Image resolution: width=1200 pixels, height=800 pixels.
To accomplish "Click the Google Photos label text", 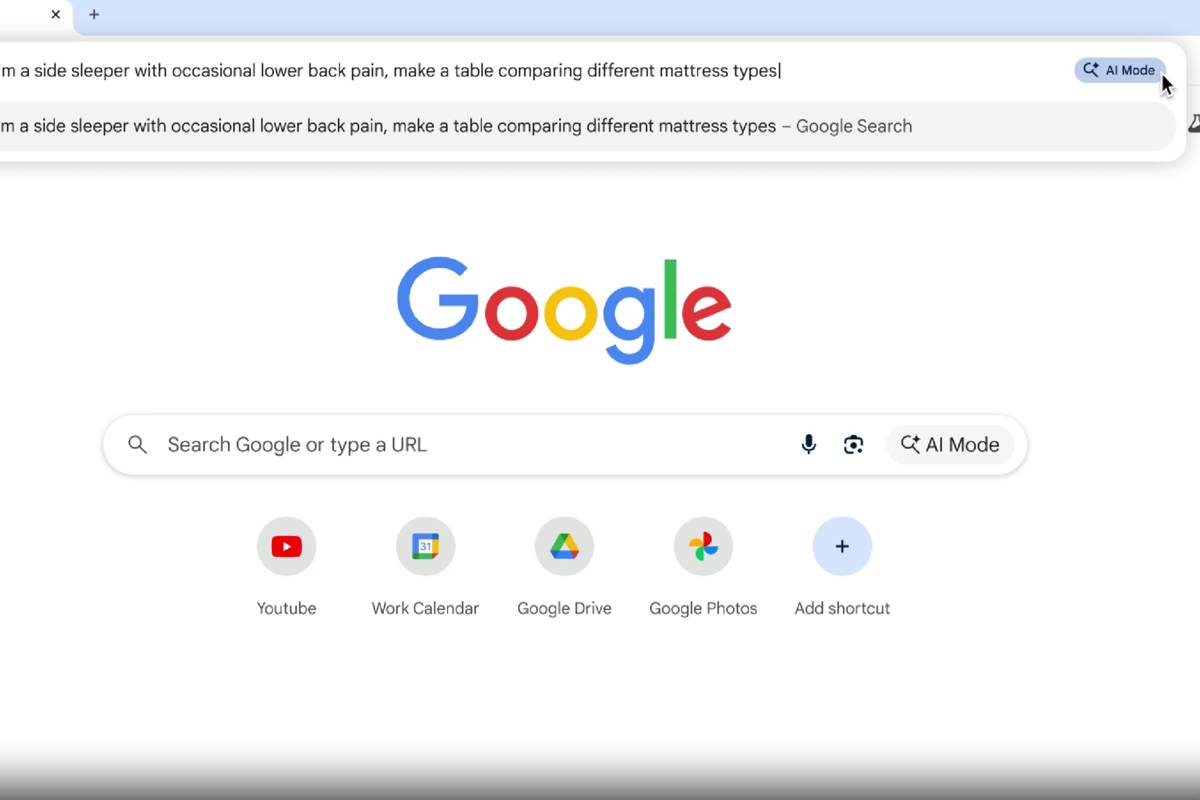I will click(703, 608).
